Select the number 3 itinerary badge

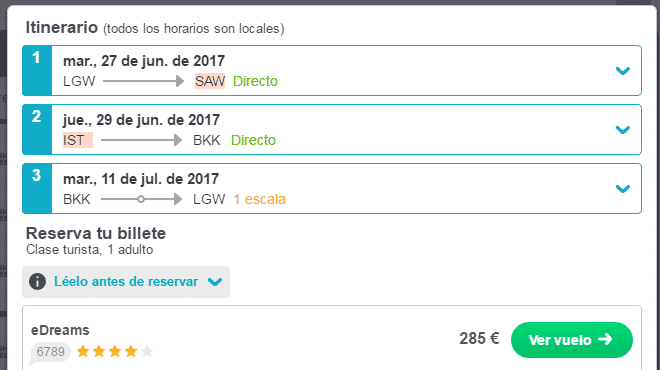coord(37,189)
